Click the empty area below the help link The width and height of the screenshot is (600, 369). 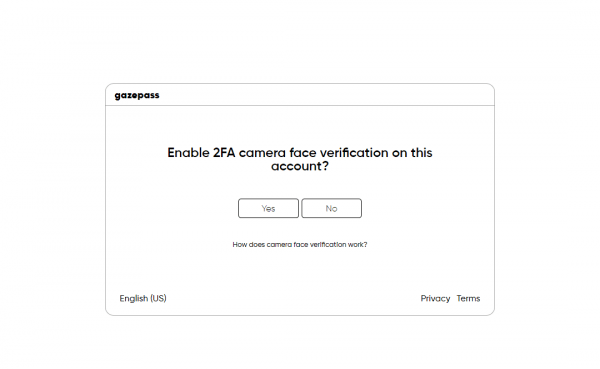tap(300, 270)
